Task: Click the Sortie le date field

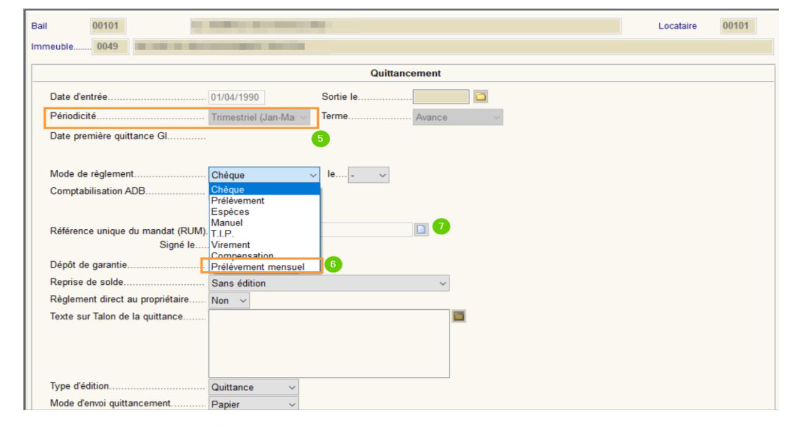Action: click(440, 97)
